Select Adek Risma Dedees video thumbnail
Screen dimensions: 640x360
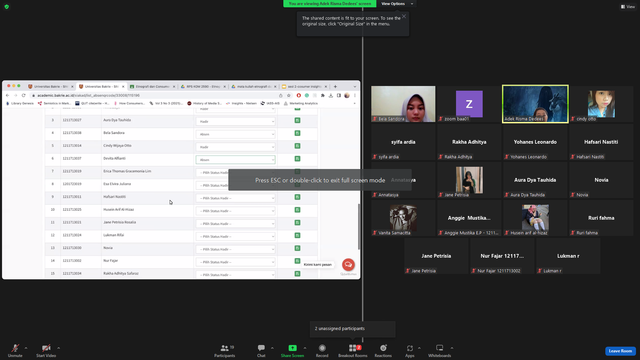pos(535,104)
